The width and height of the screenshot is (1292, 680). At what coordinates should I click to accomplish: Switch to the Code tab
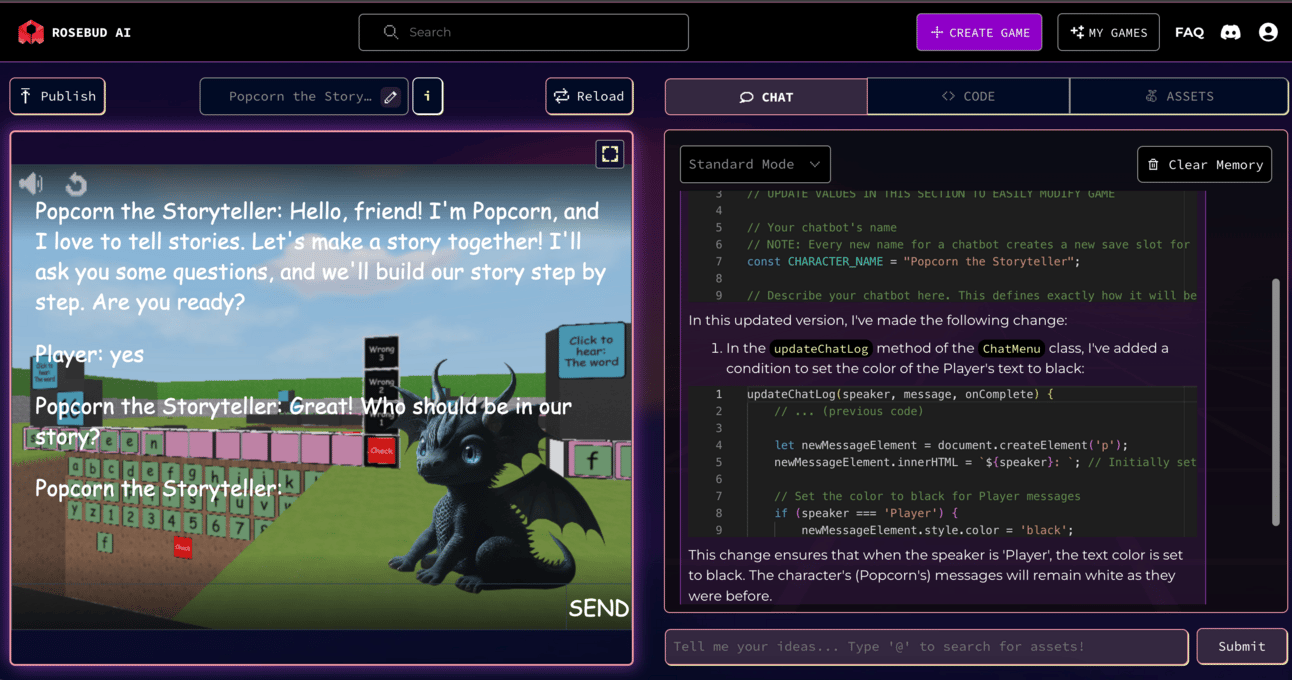(x=968, y=96)
